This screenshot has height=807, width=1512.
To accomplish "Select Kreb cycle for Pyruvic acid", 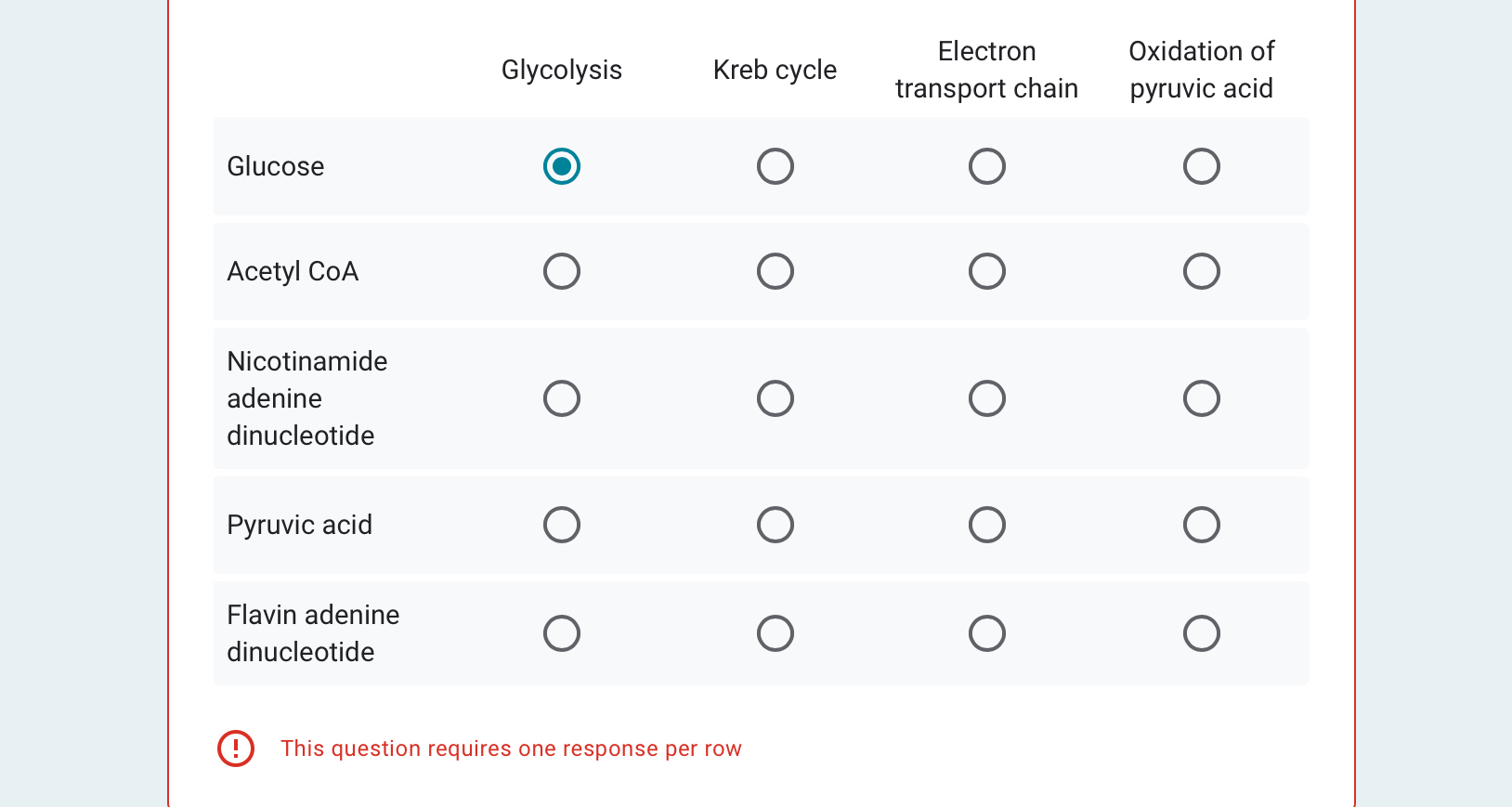I will click(x=776, y=525).
